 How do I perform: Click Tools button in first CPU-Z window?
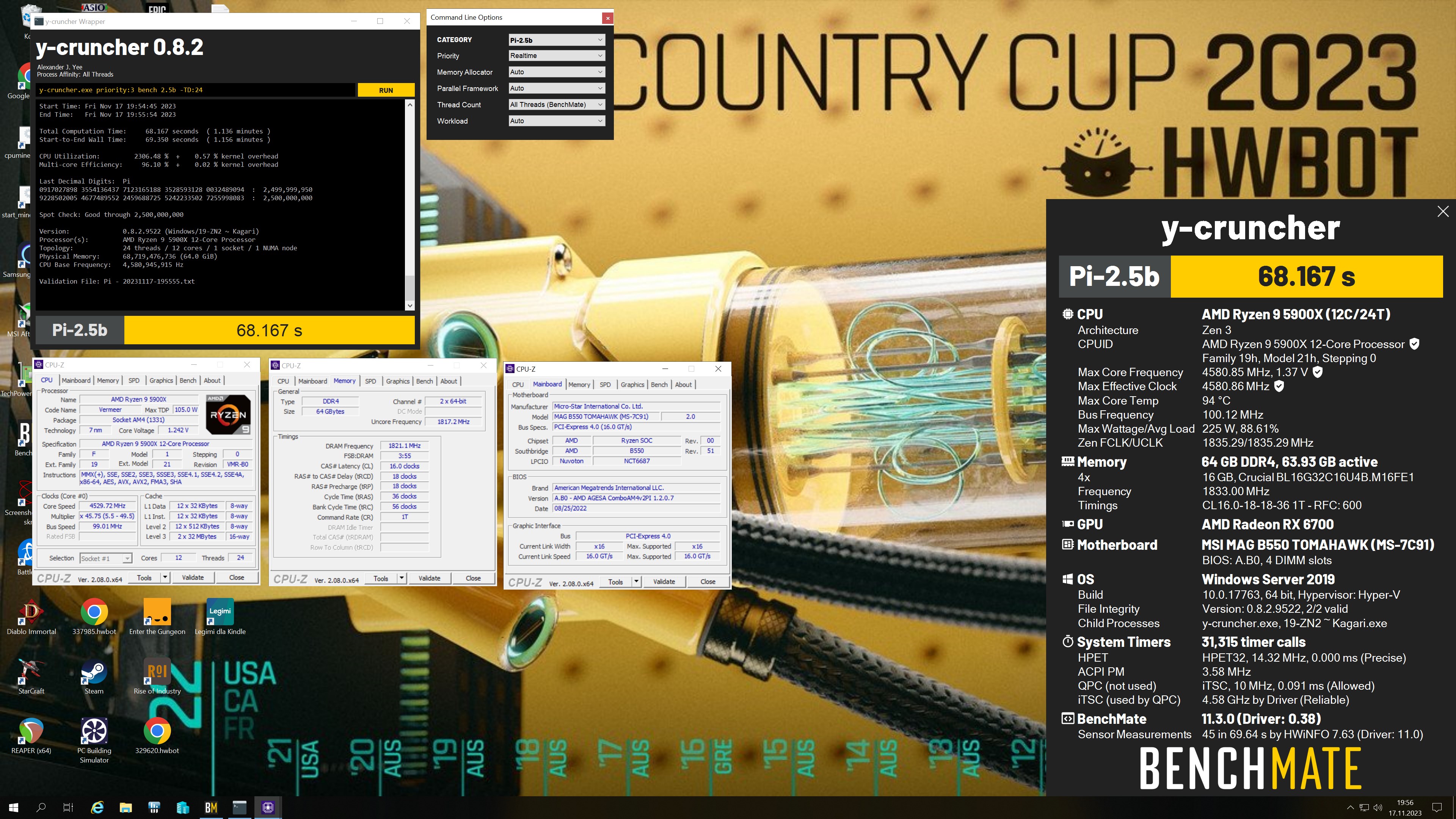coord(144,577)
